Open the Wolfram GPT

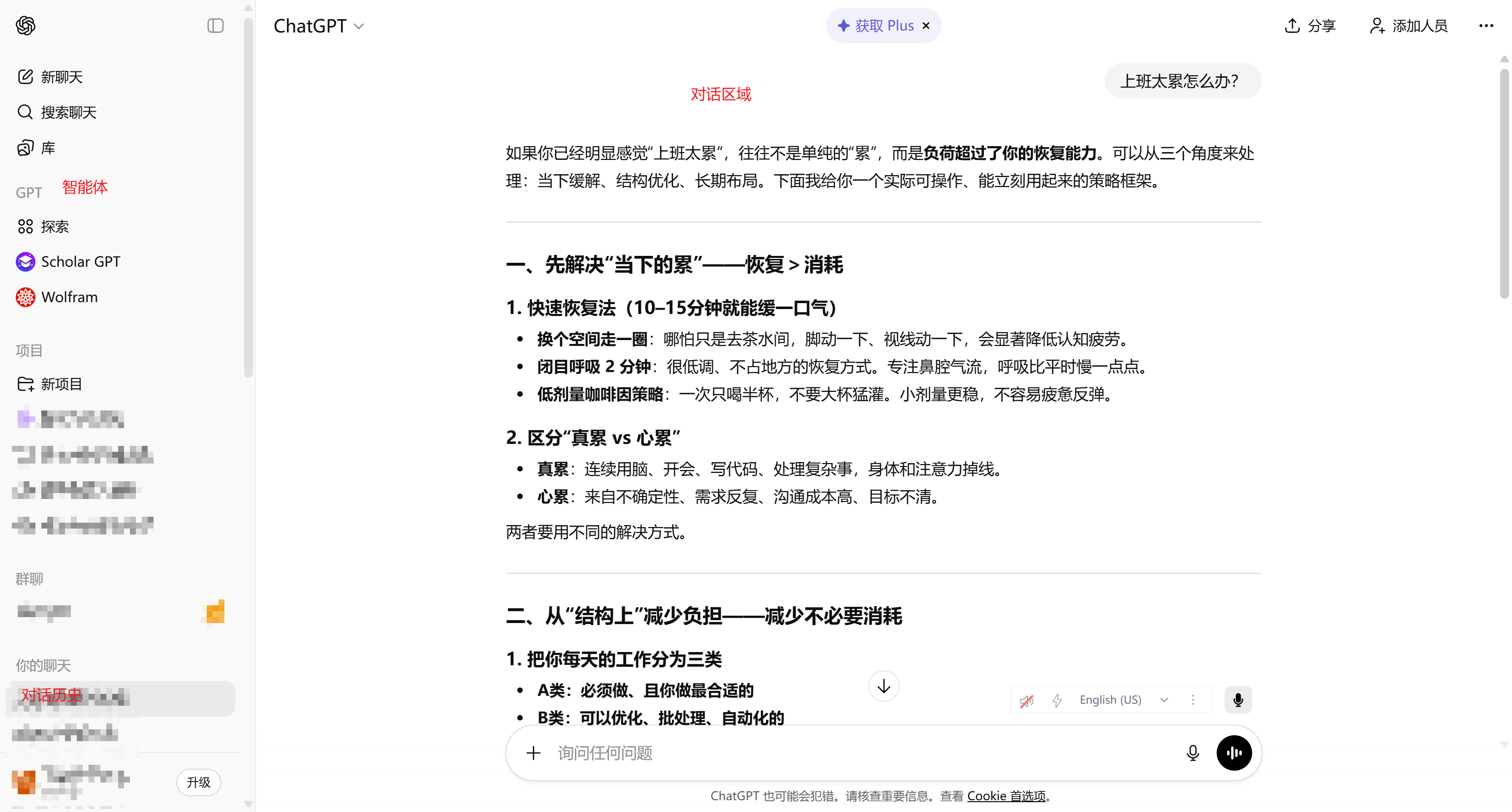click(69, 297)
